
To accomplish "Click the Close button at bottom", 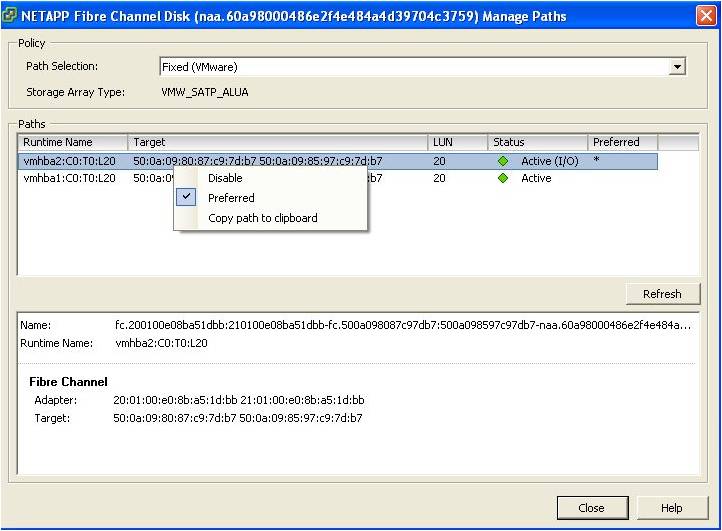I will pos(591,507).
